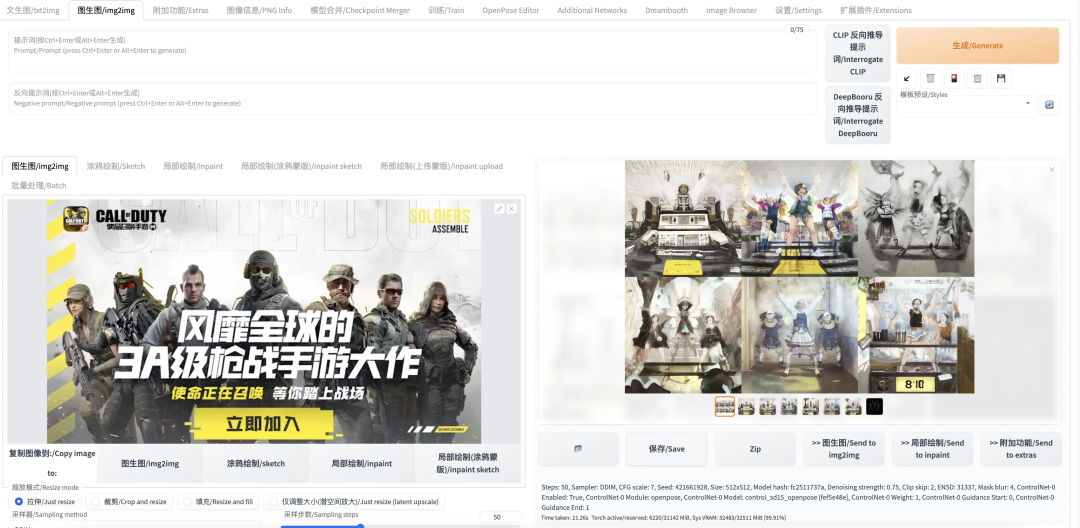Image resolution: width=1080 pixels, height=528 pixels.
Task: Open the OpenPose Editor tab
Action: pyautogui.click(x=510, y=10)
